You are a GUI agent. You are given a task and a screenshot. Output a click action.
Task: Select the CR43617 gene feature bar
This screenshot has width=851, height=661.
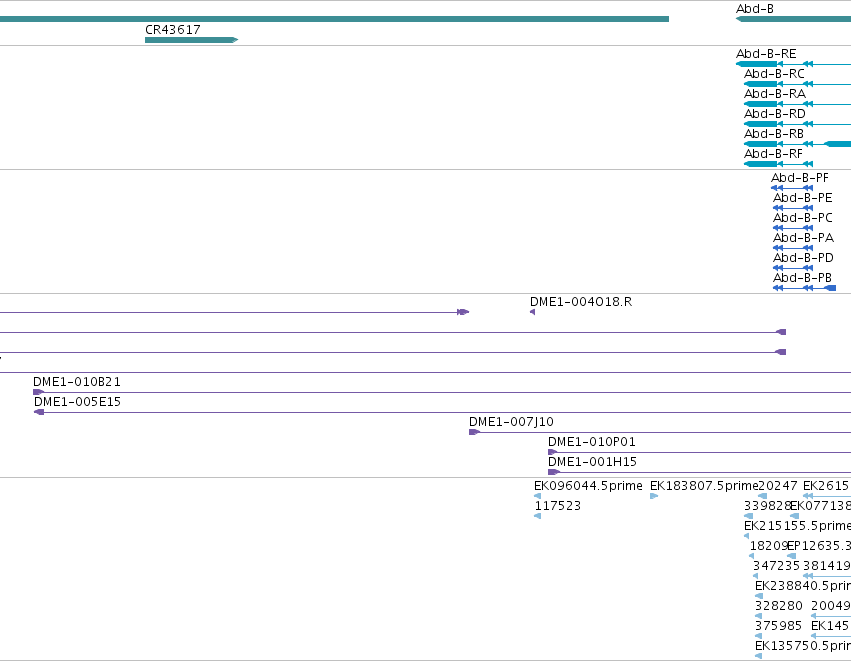tap(192, 40)
